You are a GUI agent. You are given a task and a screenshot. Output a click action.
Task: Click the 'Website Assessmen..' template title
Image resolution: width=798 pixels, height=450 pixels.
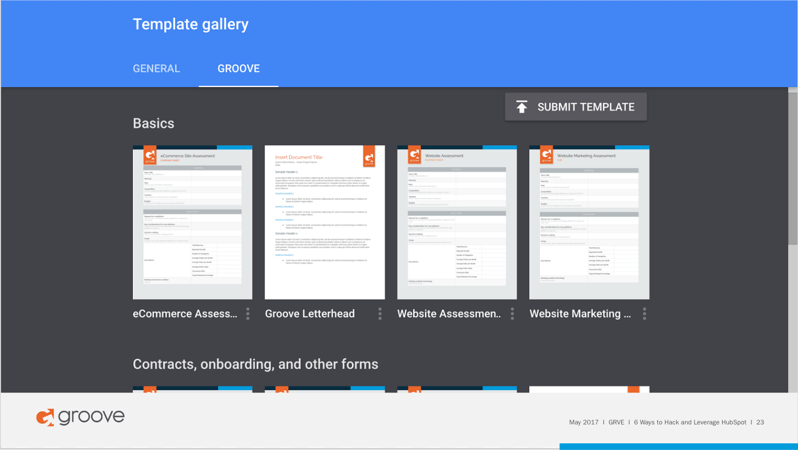449,314
